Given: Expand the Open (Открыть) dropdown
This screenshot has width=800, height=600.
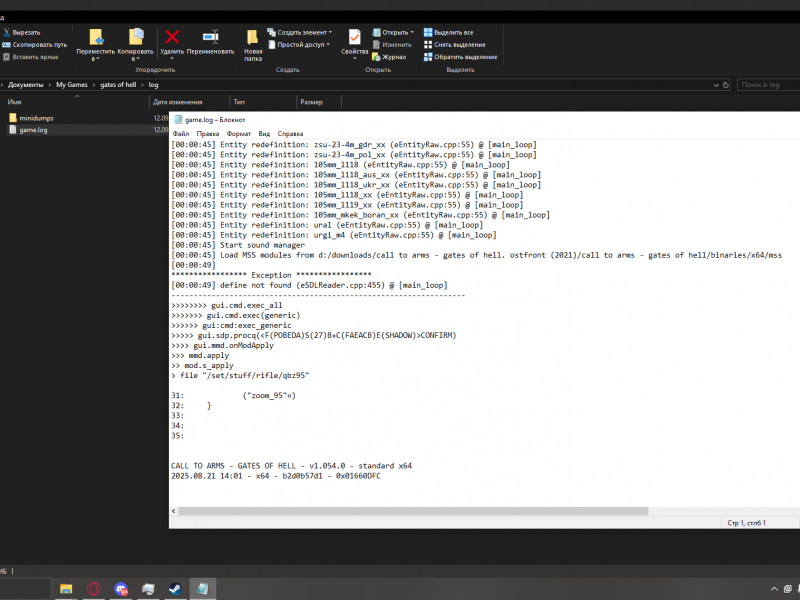Looking at the screenshot, I should point(412,32).
